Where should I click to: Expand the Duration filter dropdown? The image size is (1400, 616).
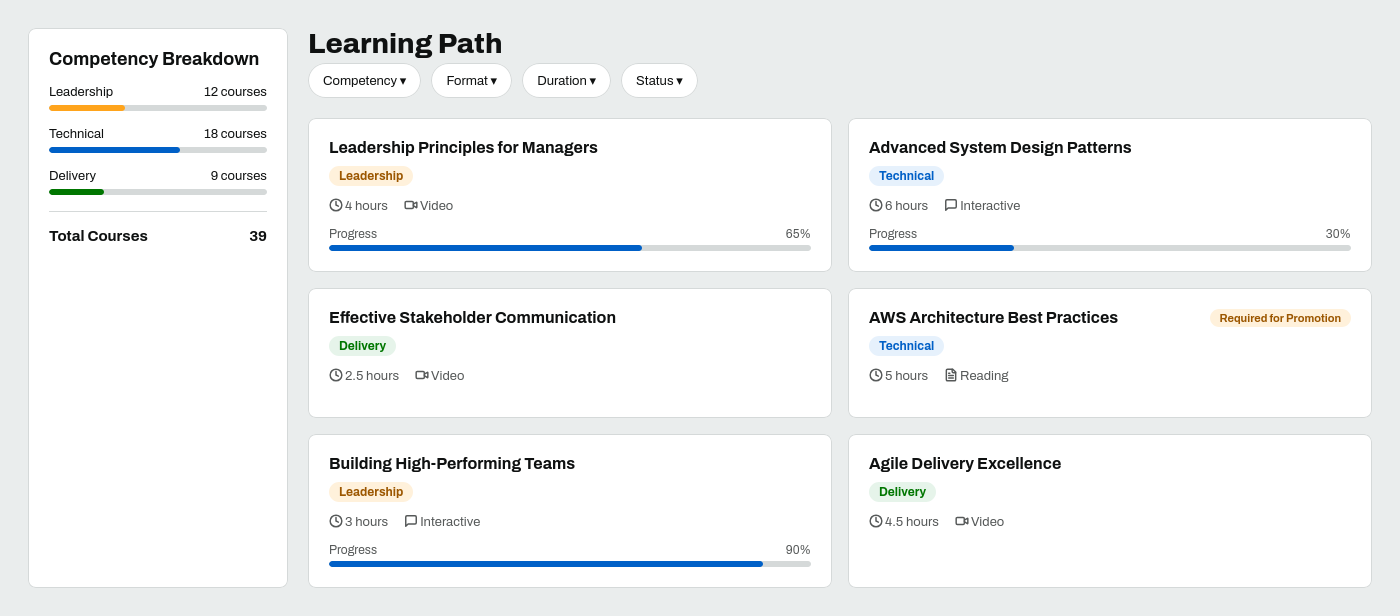coord(566,81)
